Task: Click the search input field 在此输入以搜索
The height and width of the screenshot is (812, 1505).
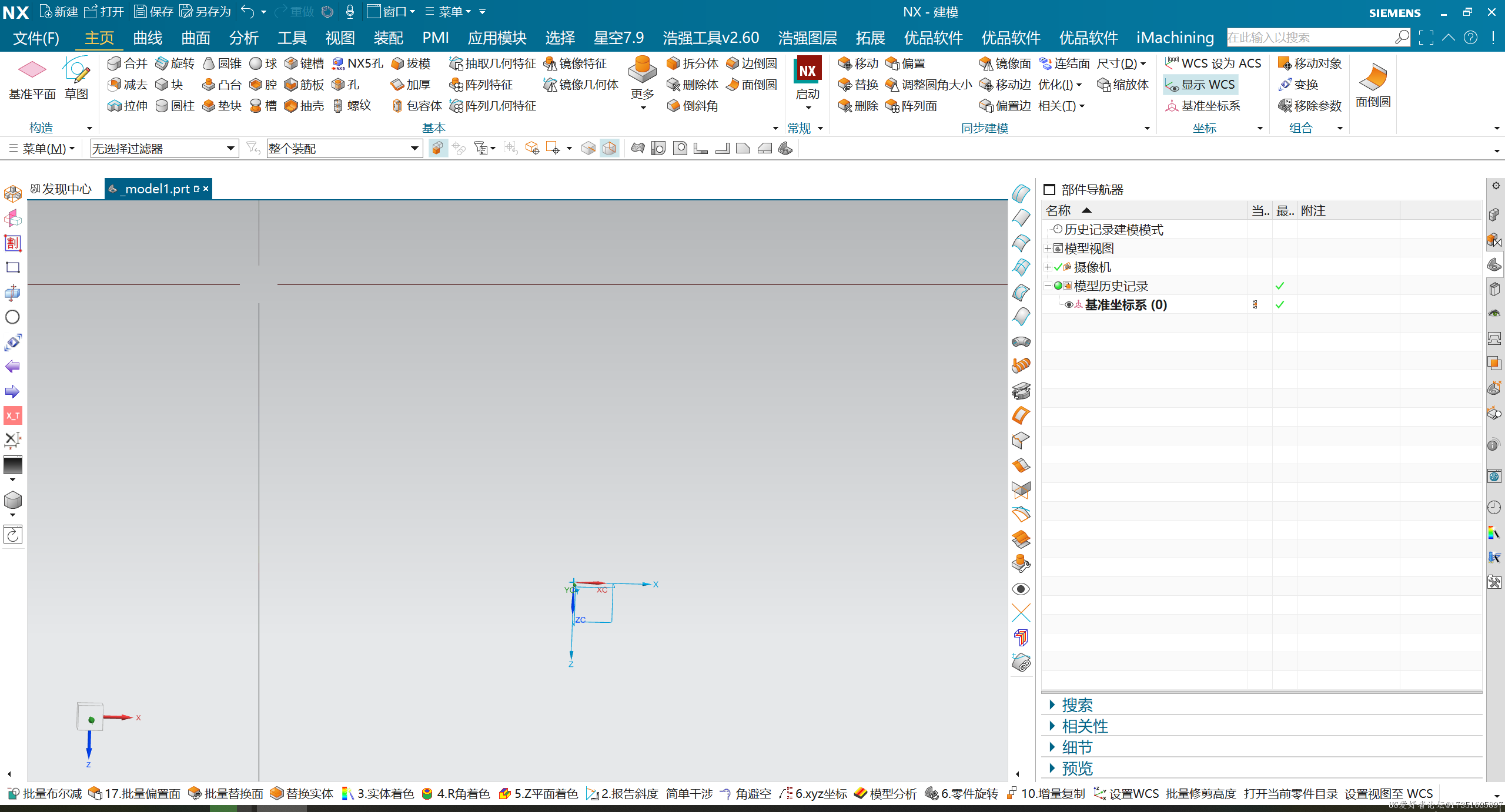Action: (1311, 38)
